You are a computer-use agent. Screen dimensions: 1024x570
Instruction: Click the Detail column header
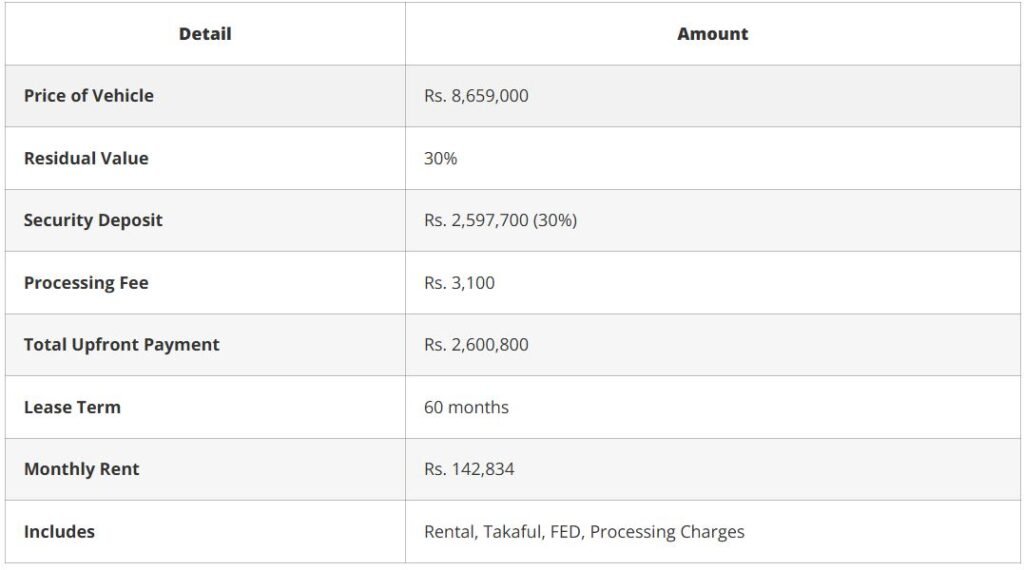click(x=205, y=34)
